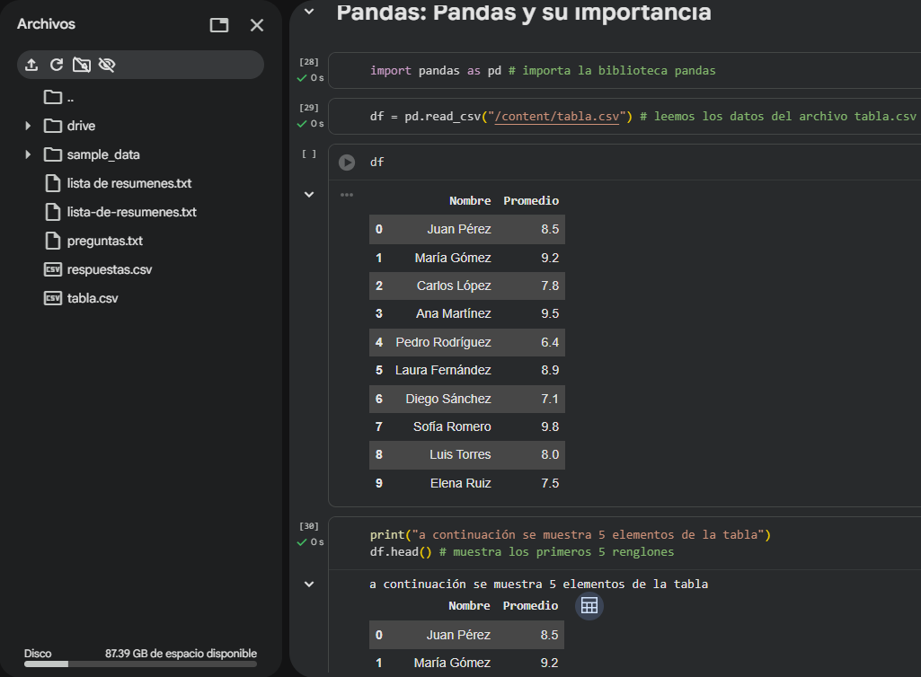Click into the df.head() code line

522,552
